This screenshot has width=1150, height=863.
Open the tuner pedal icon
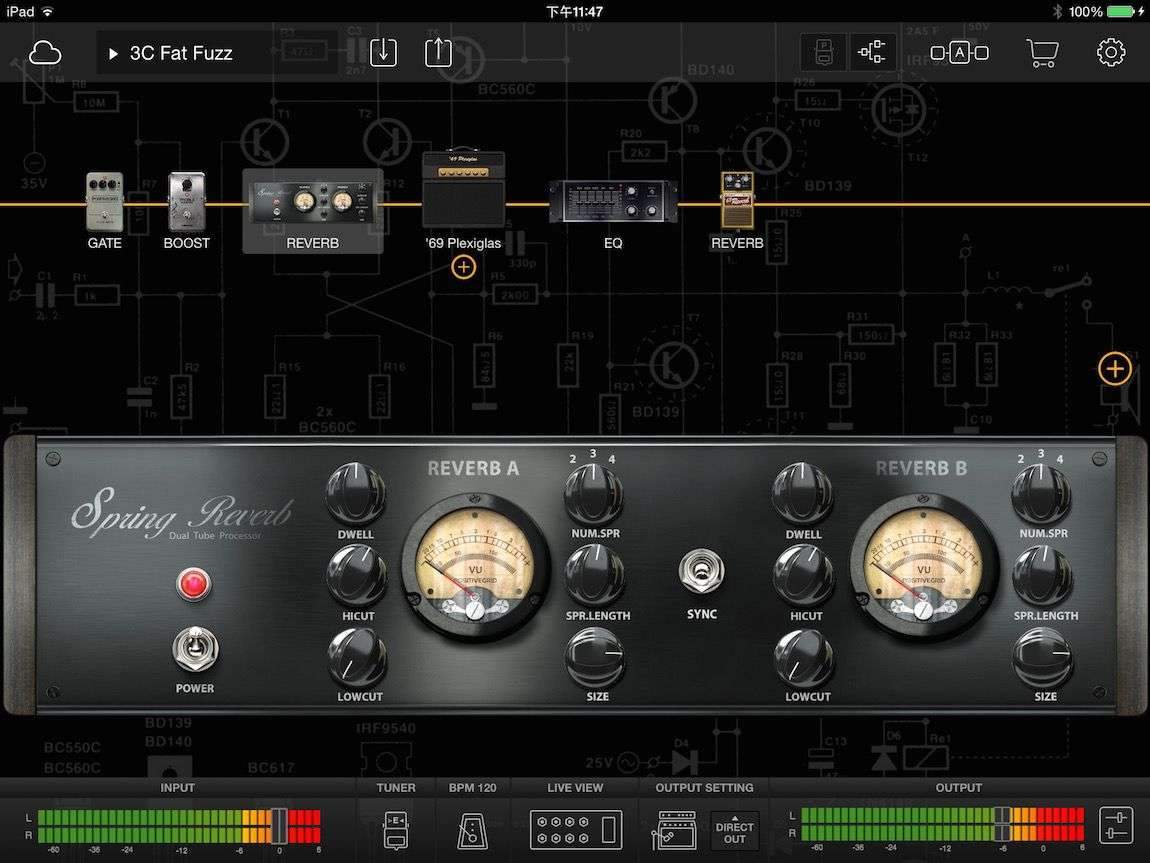(396, 829)
